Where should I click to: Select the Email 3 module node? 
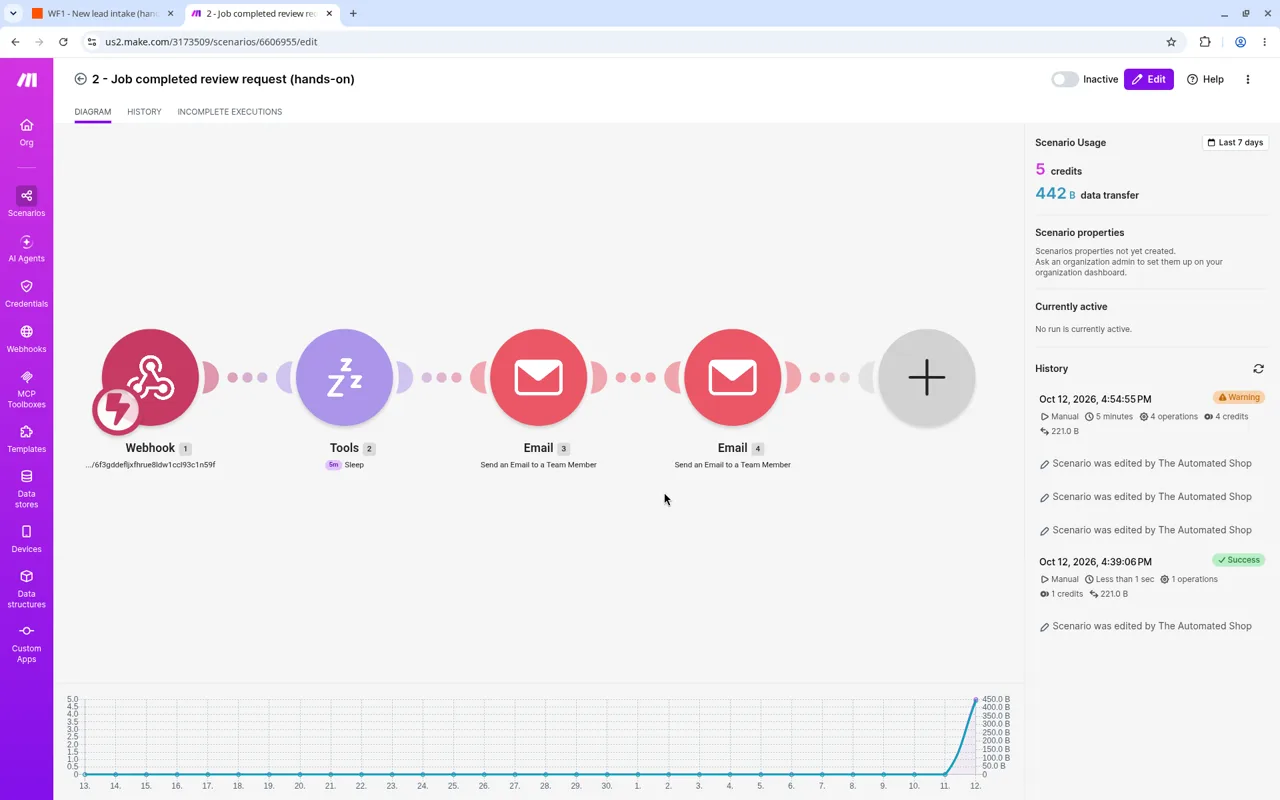pos(538,377)
